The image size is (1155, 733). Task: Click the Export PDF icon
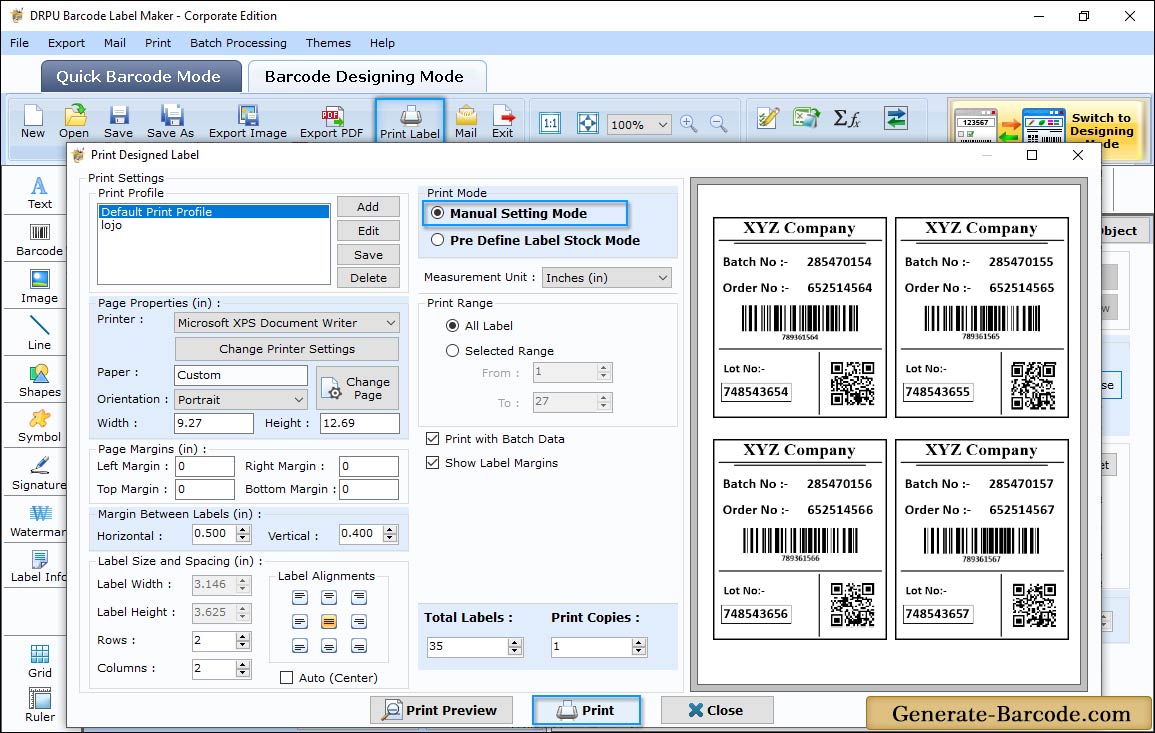[331, 122]
